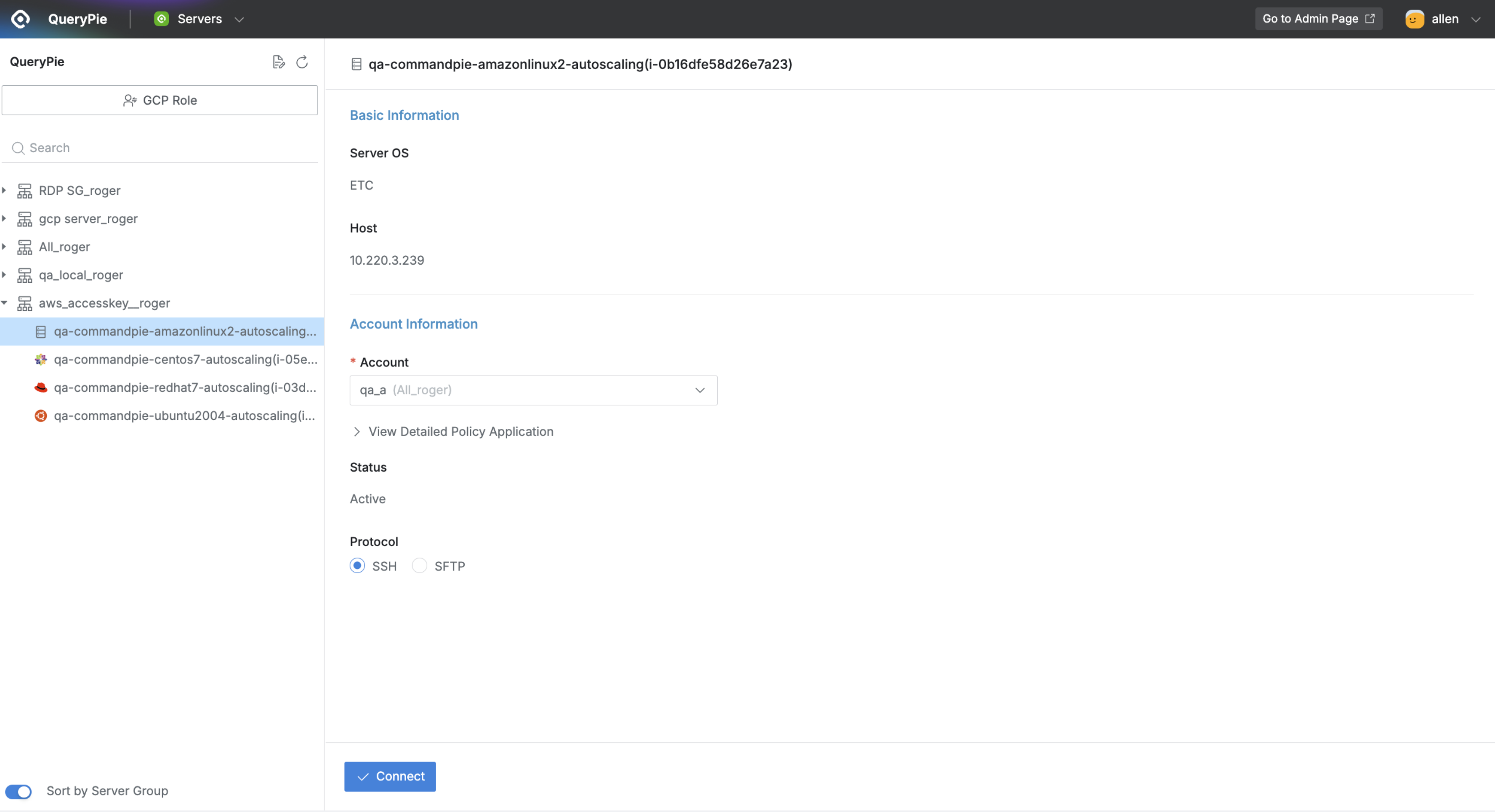Select the SSH protocol radio button
Viewport: 1495px width, 812px height.
click(357, 565)
